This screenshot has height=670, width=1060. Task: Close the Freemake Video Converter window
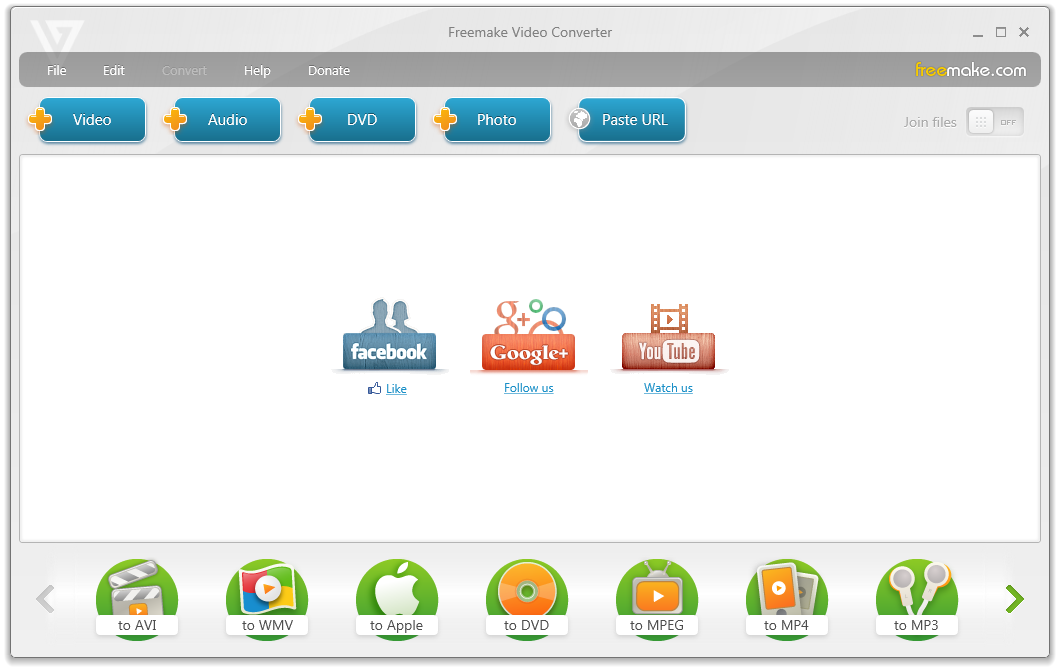point(1024,32)
